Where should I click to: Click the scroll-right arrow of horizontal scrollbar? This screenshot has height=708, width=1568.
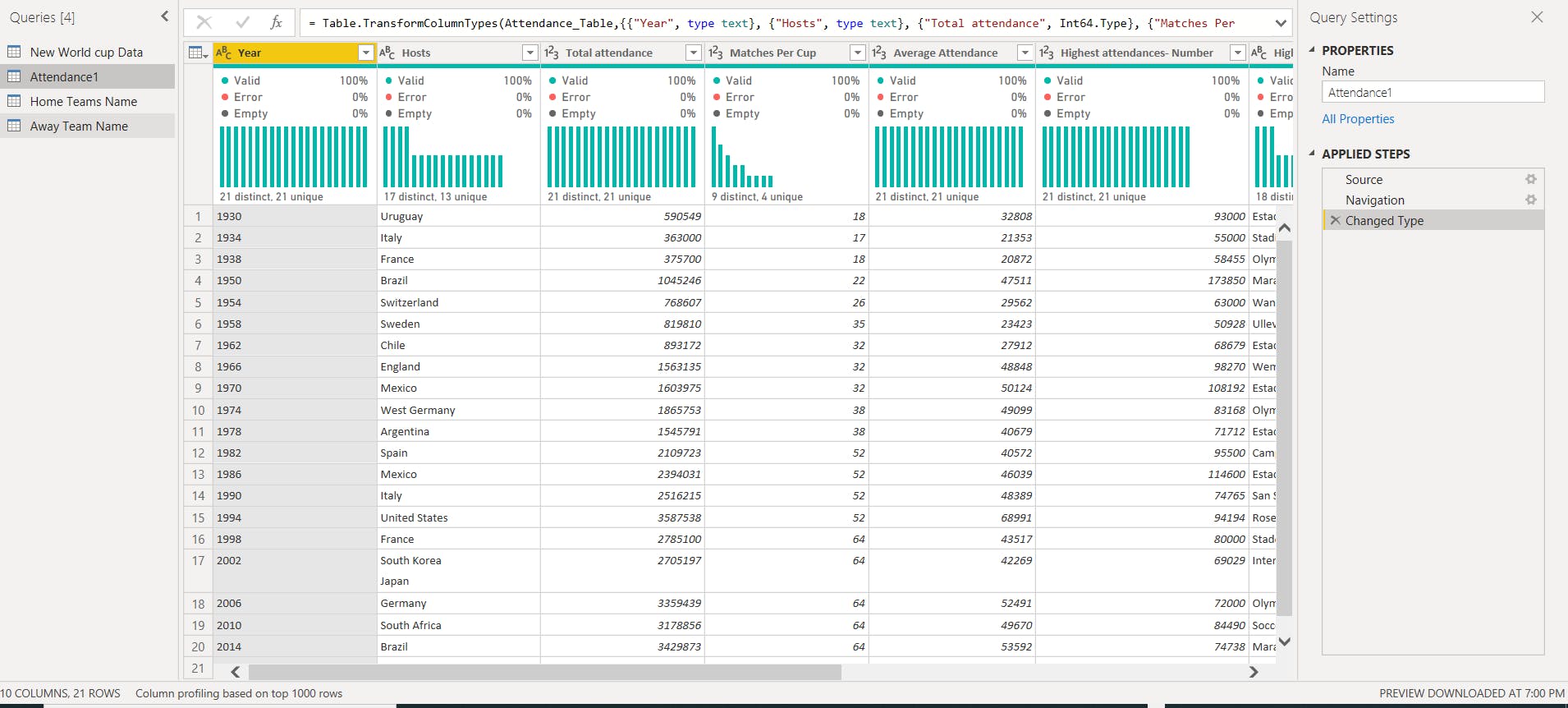point(1254,672)
